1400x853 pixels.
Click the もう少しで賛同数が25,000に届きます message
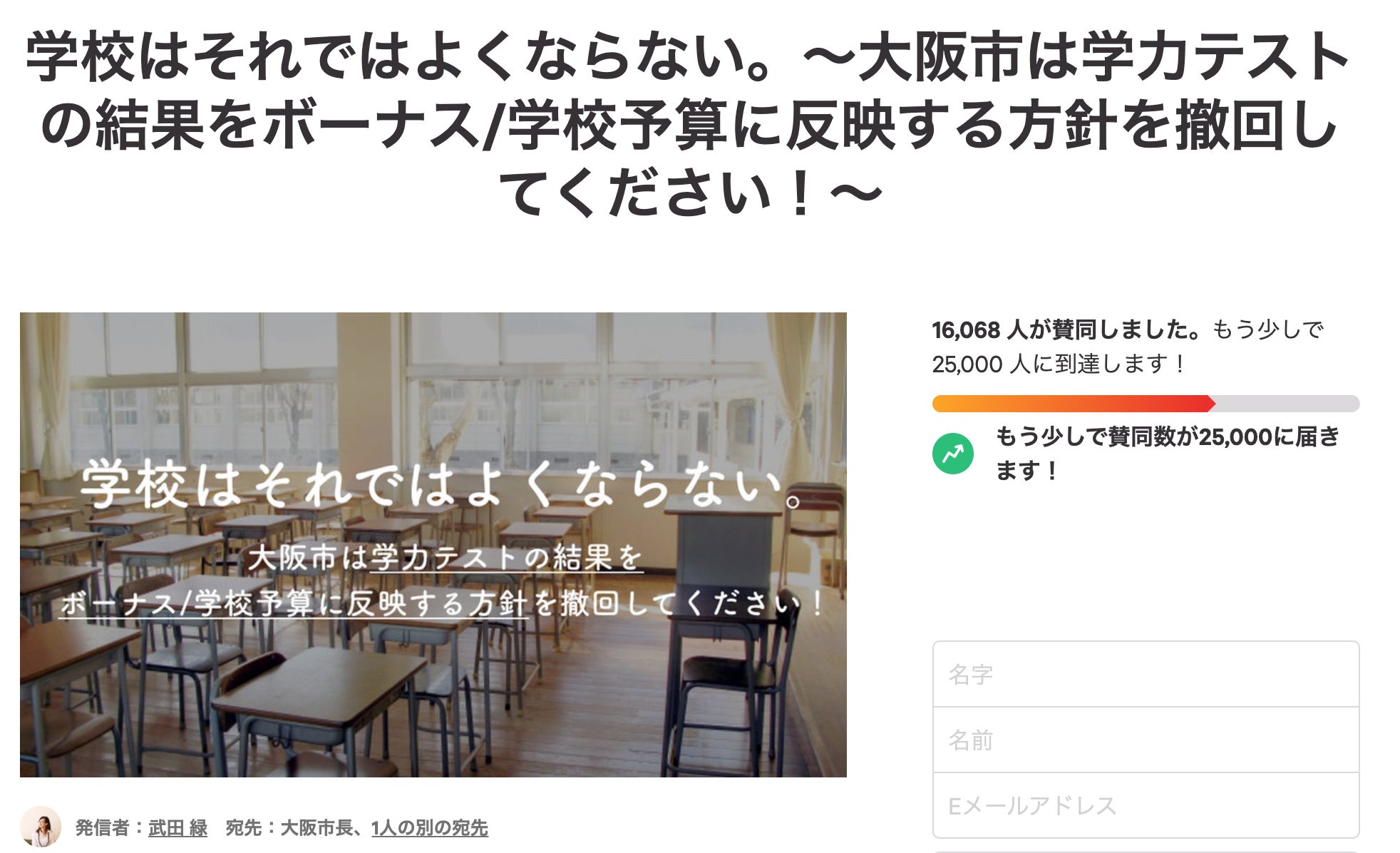coord(1168,454)
